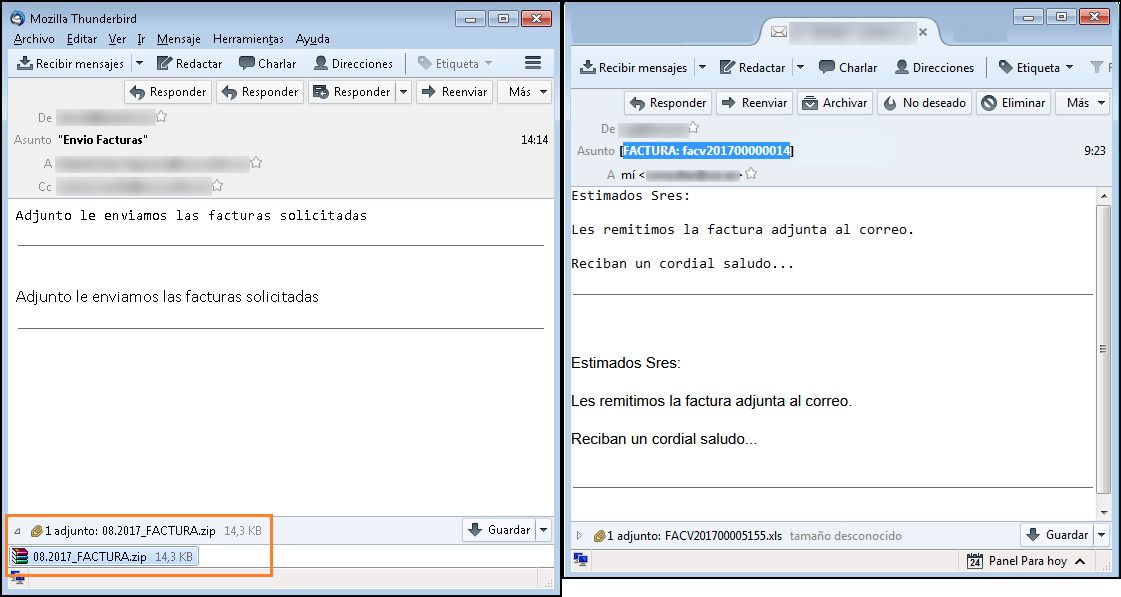Click the Archivar button
1121x597 pixels.
click(x=835, y=103)
